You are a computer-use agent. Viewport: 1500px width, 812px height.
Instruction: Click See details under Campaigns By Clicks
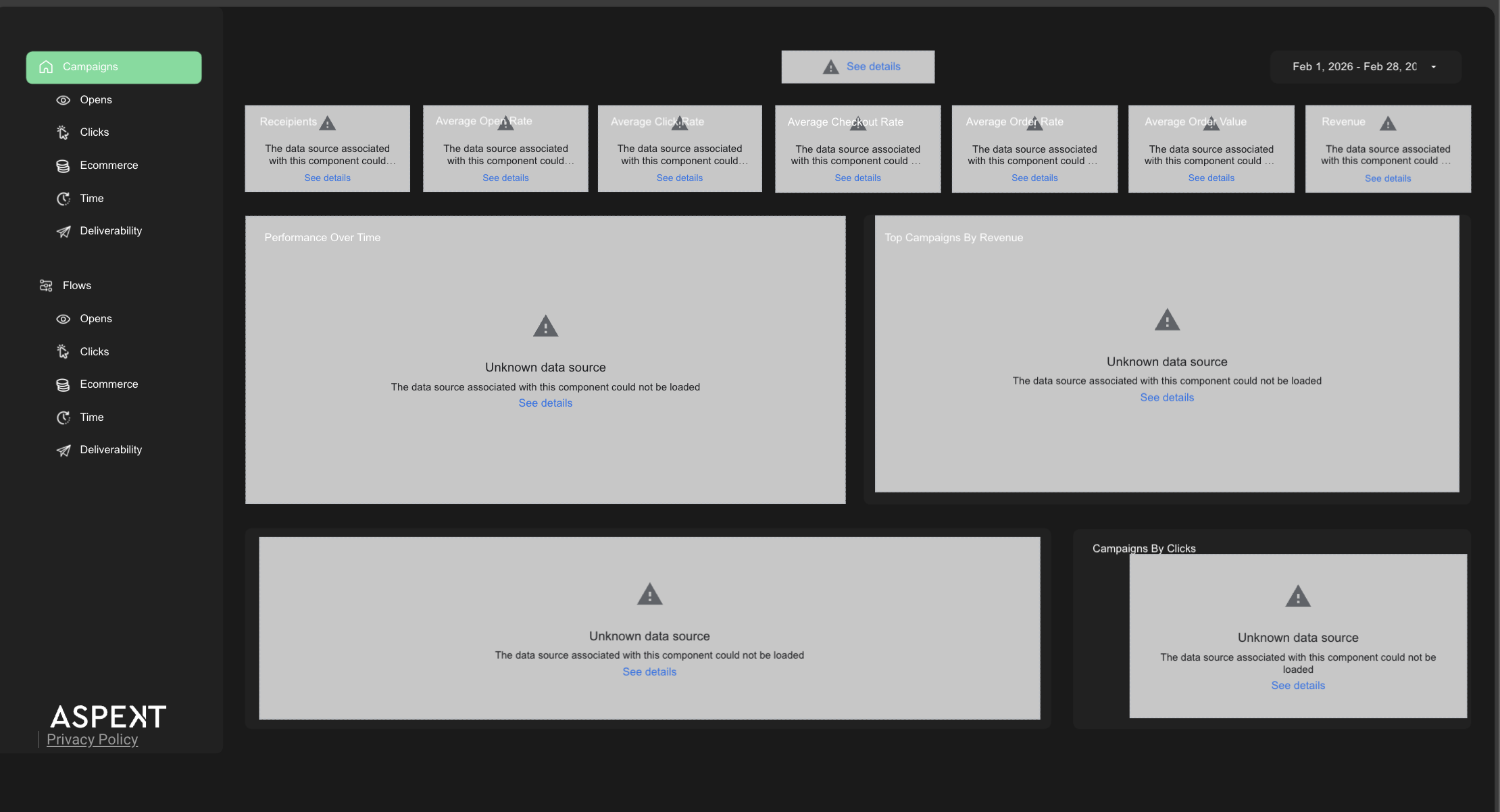click(1297, 686)
